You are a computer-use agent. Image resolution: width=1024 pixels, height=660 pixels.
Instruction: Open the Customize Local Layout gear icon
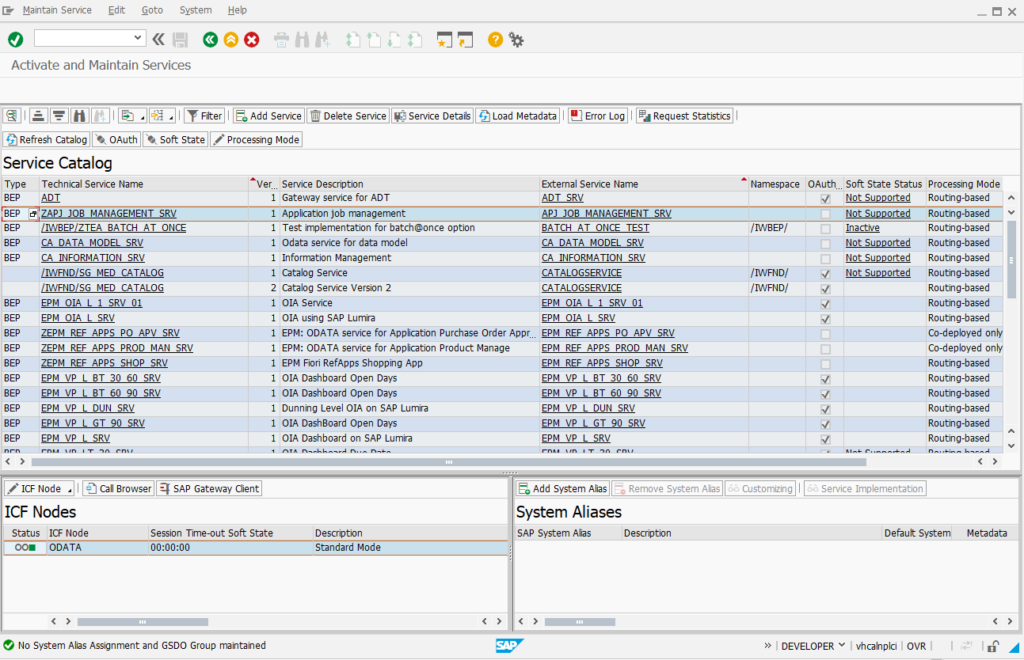point(516,40)
